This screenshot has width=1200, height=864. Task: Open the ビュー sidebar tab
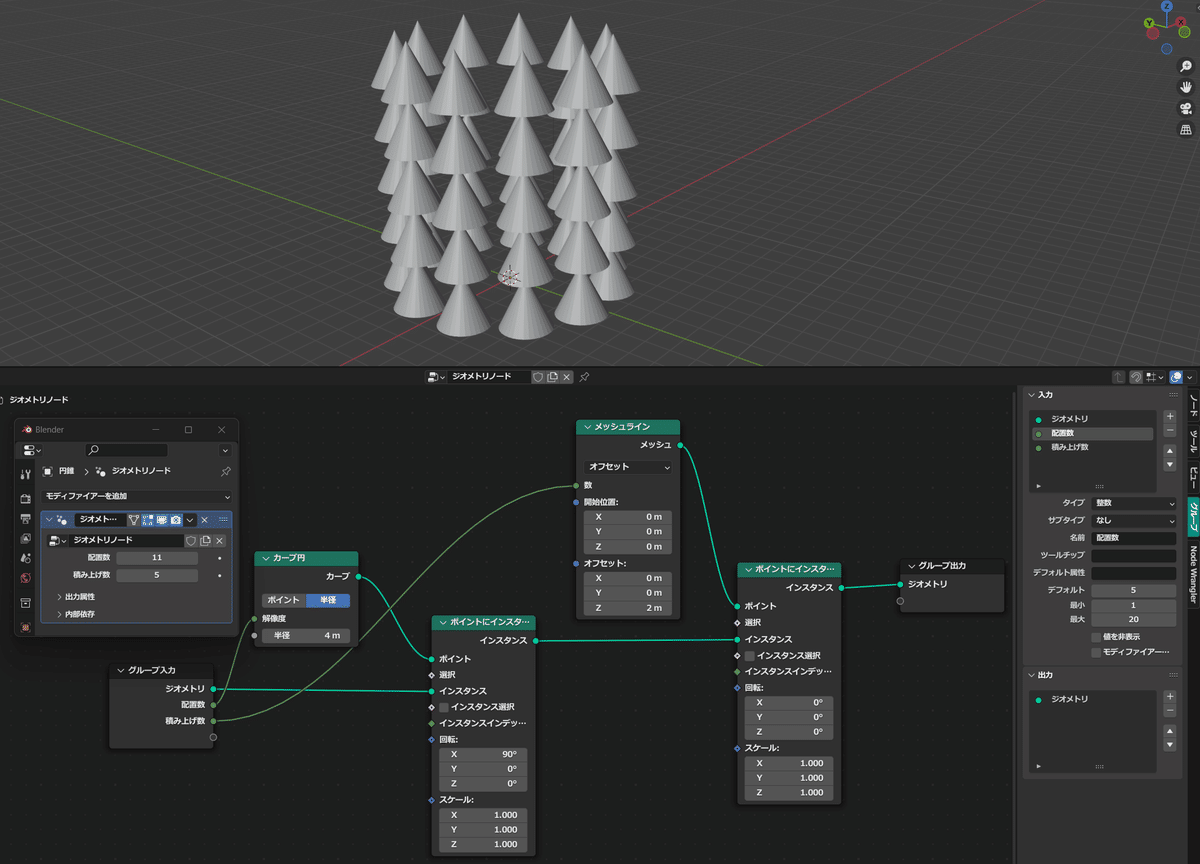point(1192,477)
